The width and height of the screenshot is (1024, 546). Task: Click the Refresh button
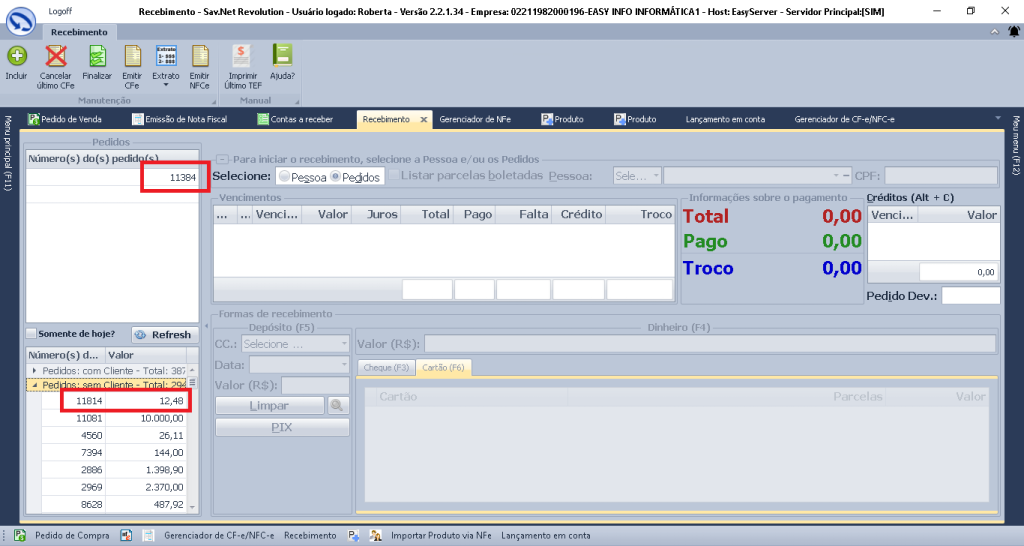click(x=163, y=334)
